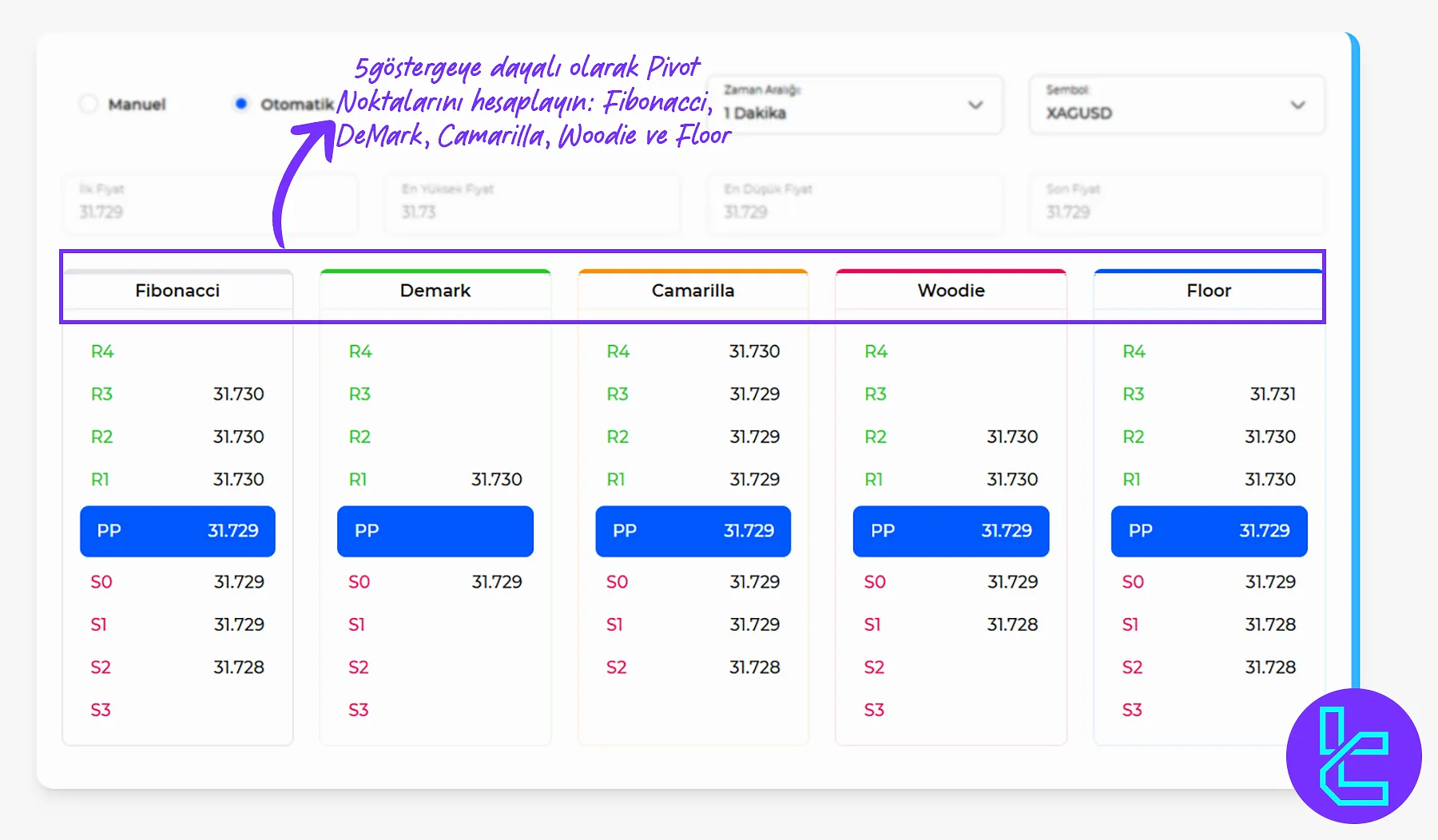Click the PP button in the Demark column
The width and height of the screenshot is (1438, 840).
click(x=435, y=531)
